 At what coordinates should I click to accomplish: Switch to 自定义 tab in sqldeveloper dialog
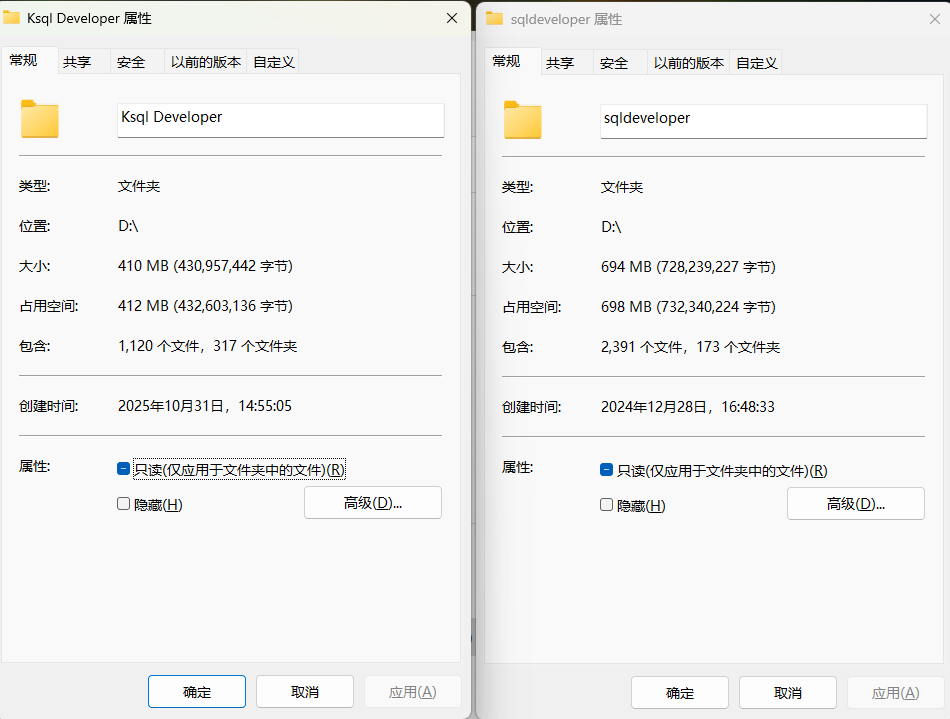click(756, 63)
